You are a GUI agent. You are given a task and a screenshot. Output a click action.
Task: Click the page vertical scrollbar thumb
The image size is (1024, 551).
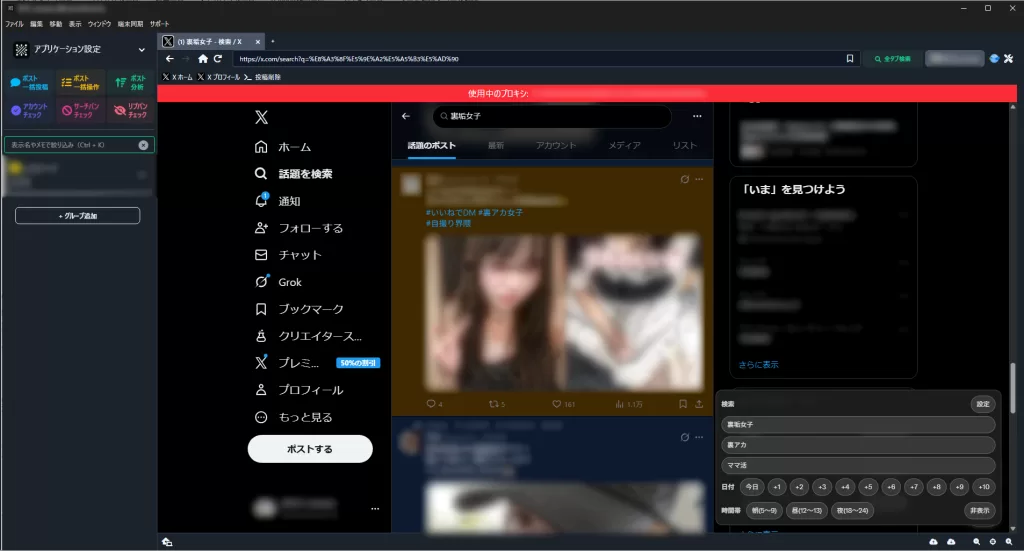[x=1013, y=388]
